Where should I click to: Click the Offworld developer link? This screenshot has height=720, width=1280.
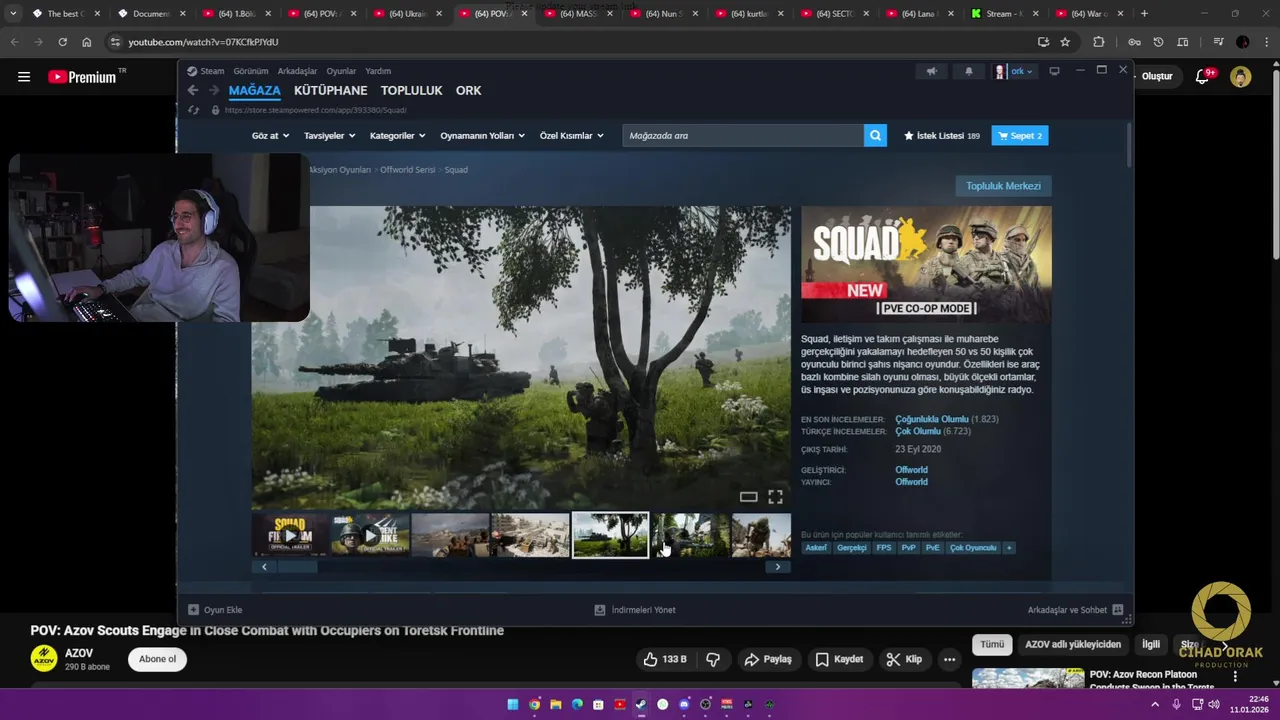[x=911, y=470]
